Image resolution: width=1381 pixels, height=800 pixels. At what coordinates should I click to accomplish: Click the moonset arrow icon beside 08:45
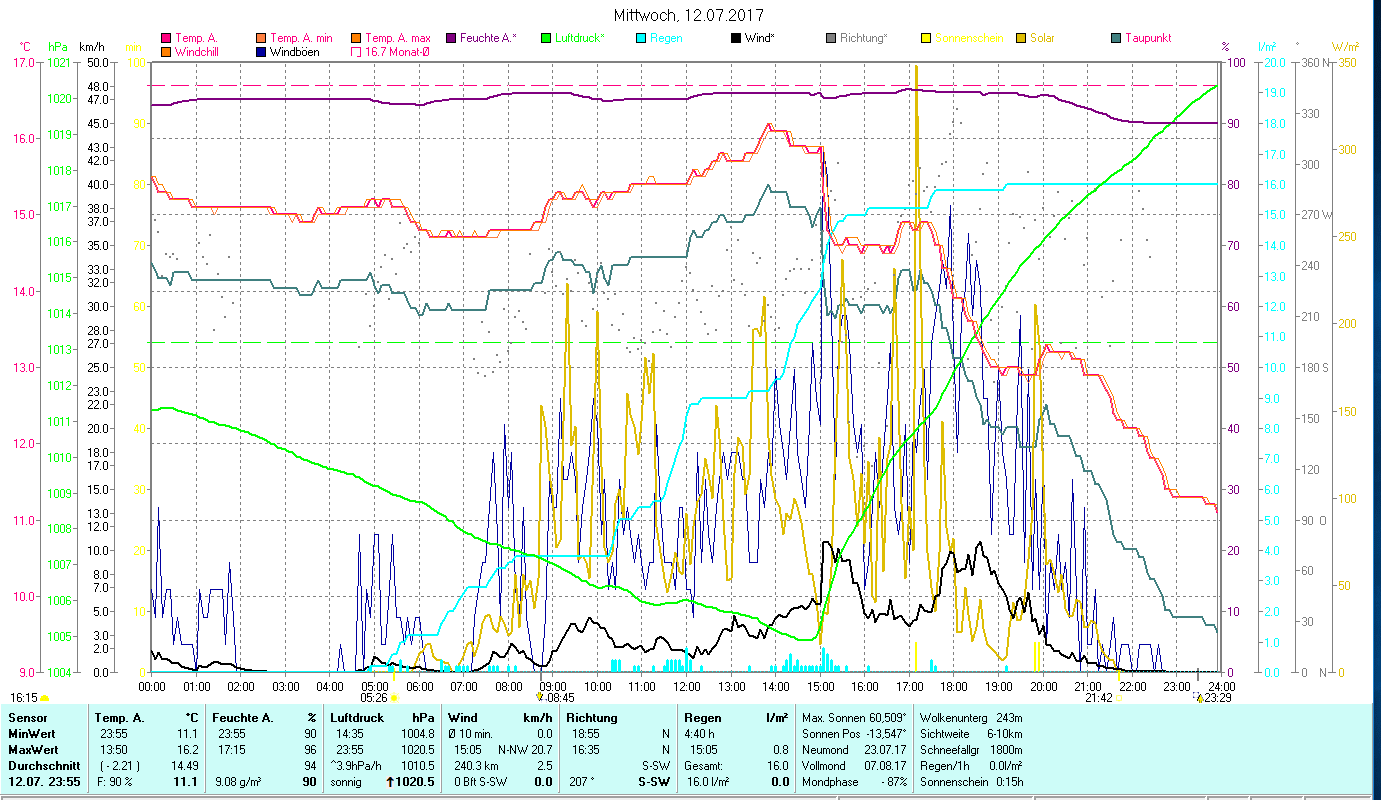540,697
